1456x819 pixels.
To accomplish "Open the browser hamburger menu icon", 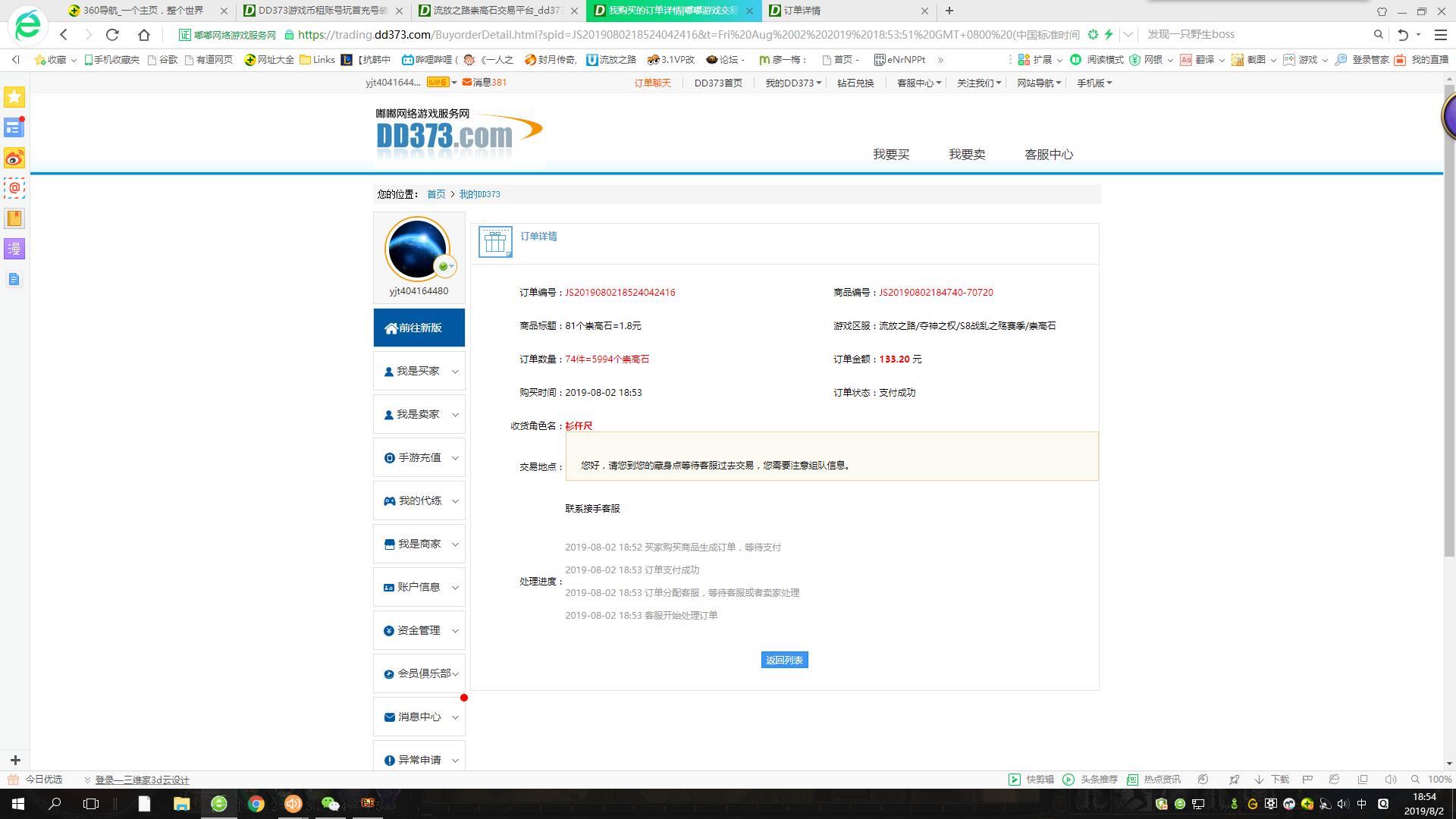I will click(x=1440, y=34).
